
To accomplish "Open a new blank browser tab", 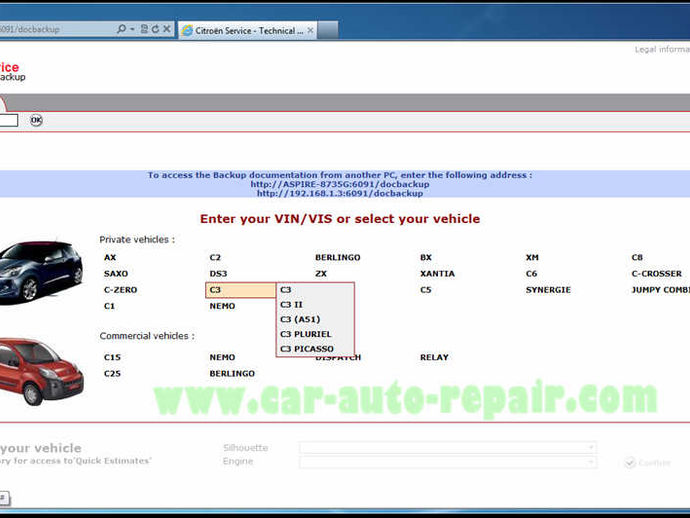I will click(x=328, y=31).
